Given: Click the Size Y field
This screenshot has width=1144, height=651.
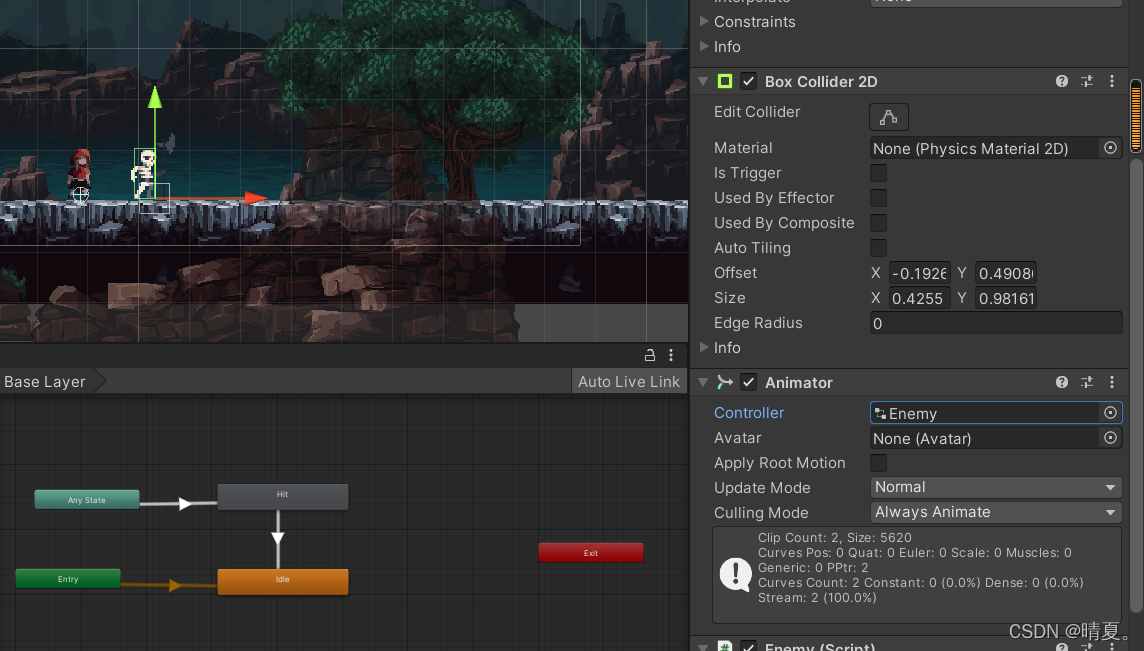Looking at the screenshot, I should (1006, 298).
